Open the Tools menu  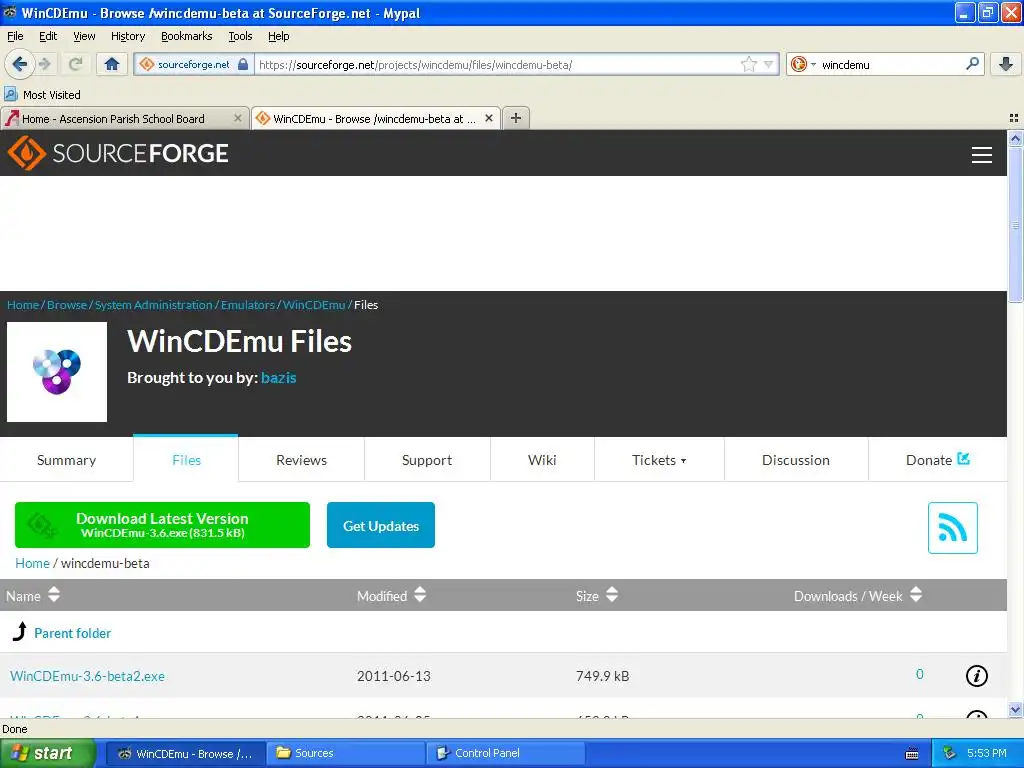240,36
